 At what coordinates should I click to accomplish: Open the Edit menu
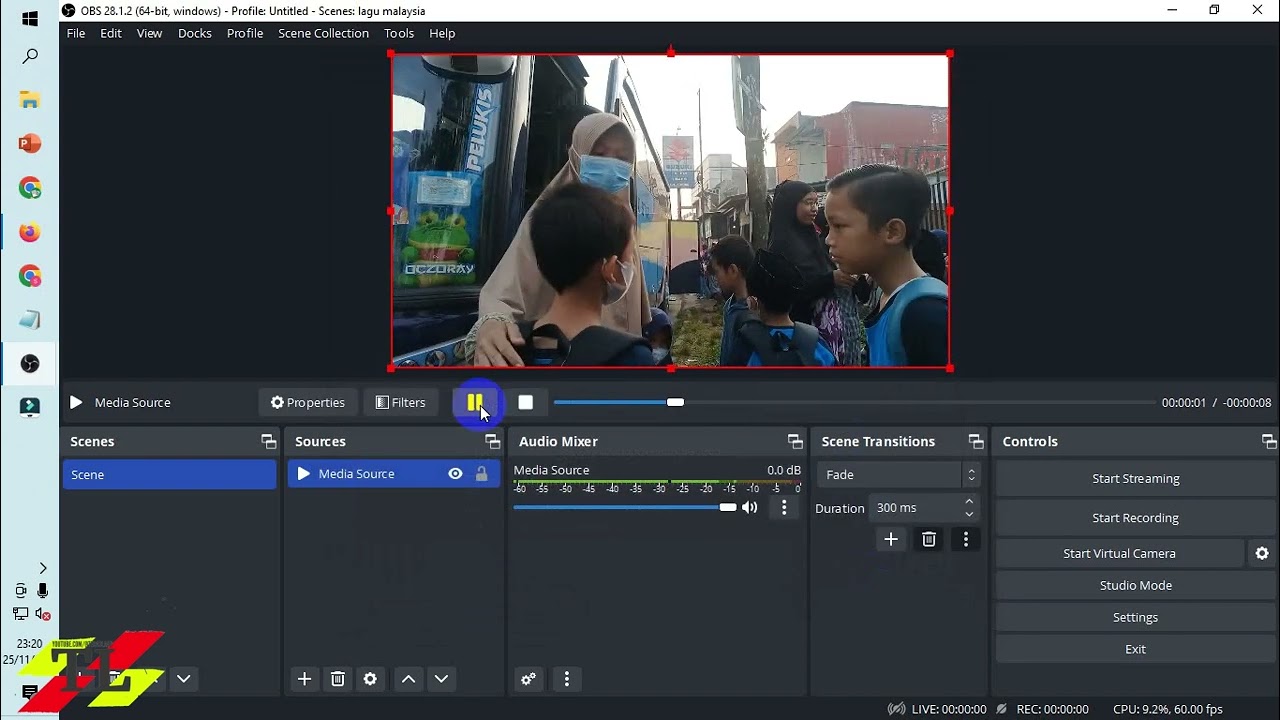(x=111, y=33)
